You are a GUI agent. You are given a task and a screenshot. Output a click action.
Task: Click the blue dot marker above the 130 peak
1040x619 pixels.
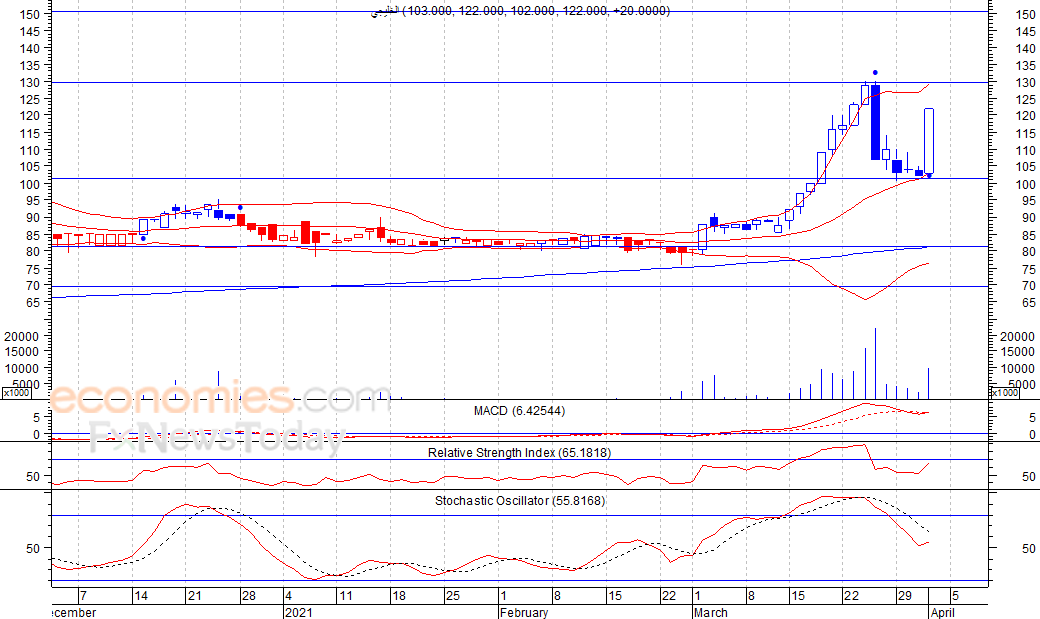coord(876,72)
